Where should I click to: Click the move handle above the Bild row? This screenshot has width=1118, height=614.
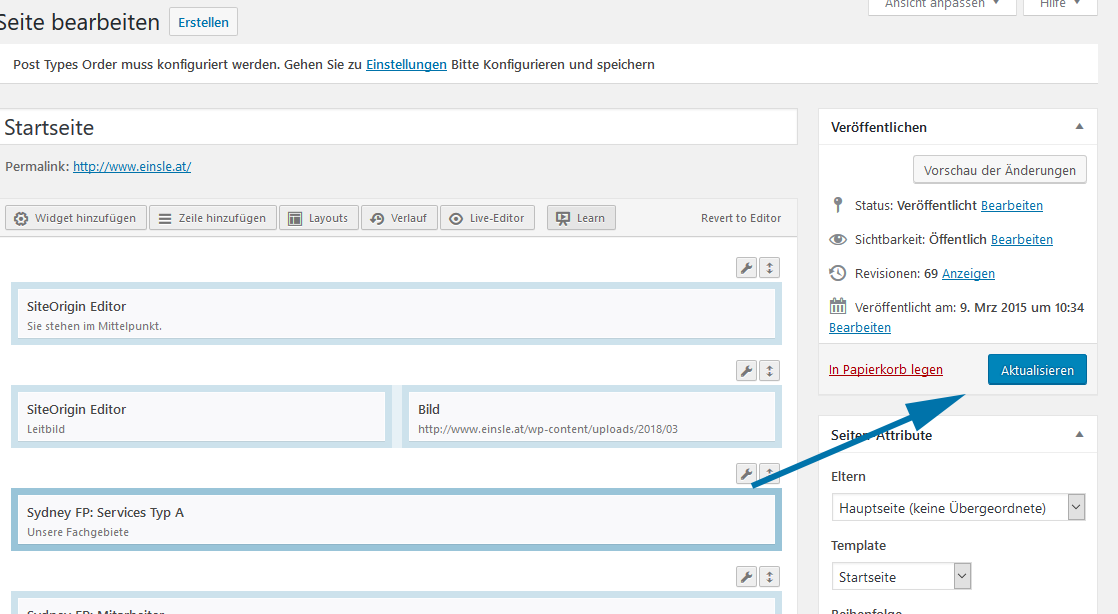tap(769, 371)
